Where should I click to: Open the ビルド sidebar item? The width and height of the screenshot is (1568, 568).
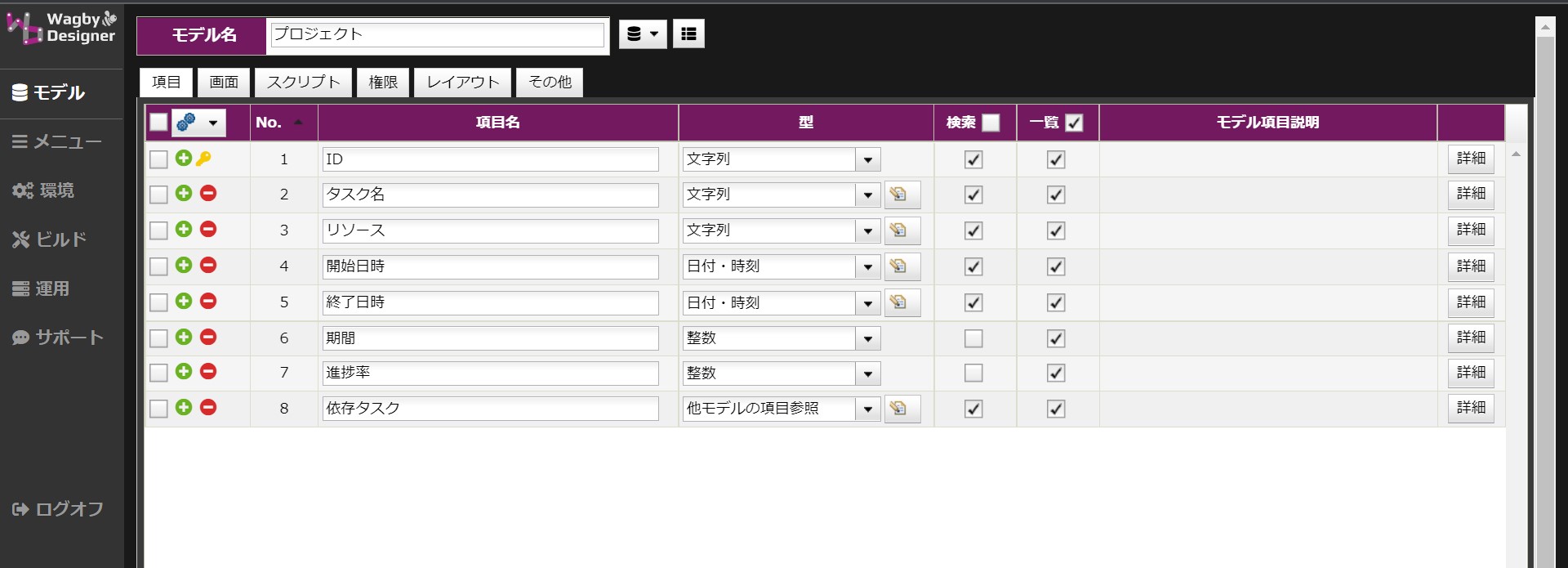[49, 239]
